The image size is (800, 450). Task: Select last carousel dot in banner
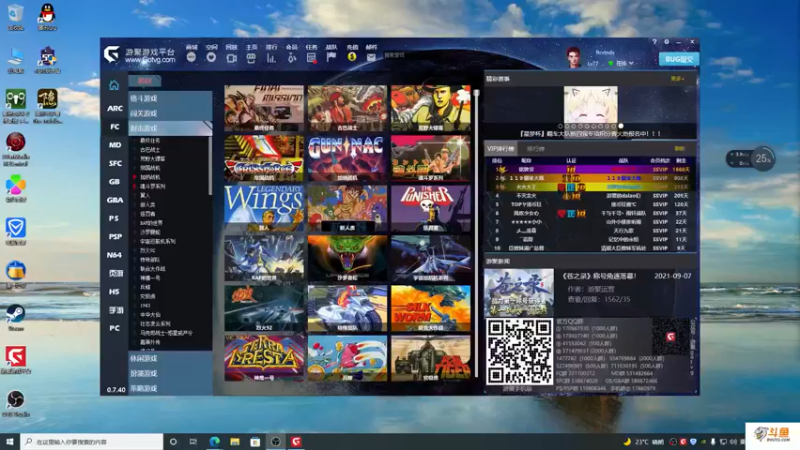620,126
